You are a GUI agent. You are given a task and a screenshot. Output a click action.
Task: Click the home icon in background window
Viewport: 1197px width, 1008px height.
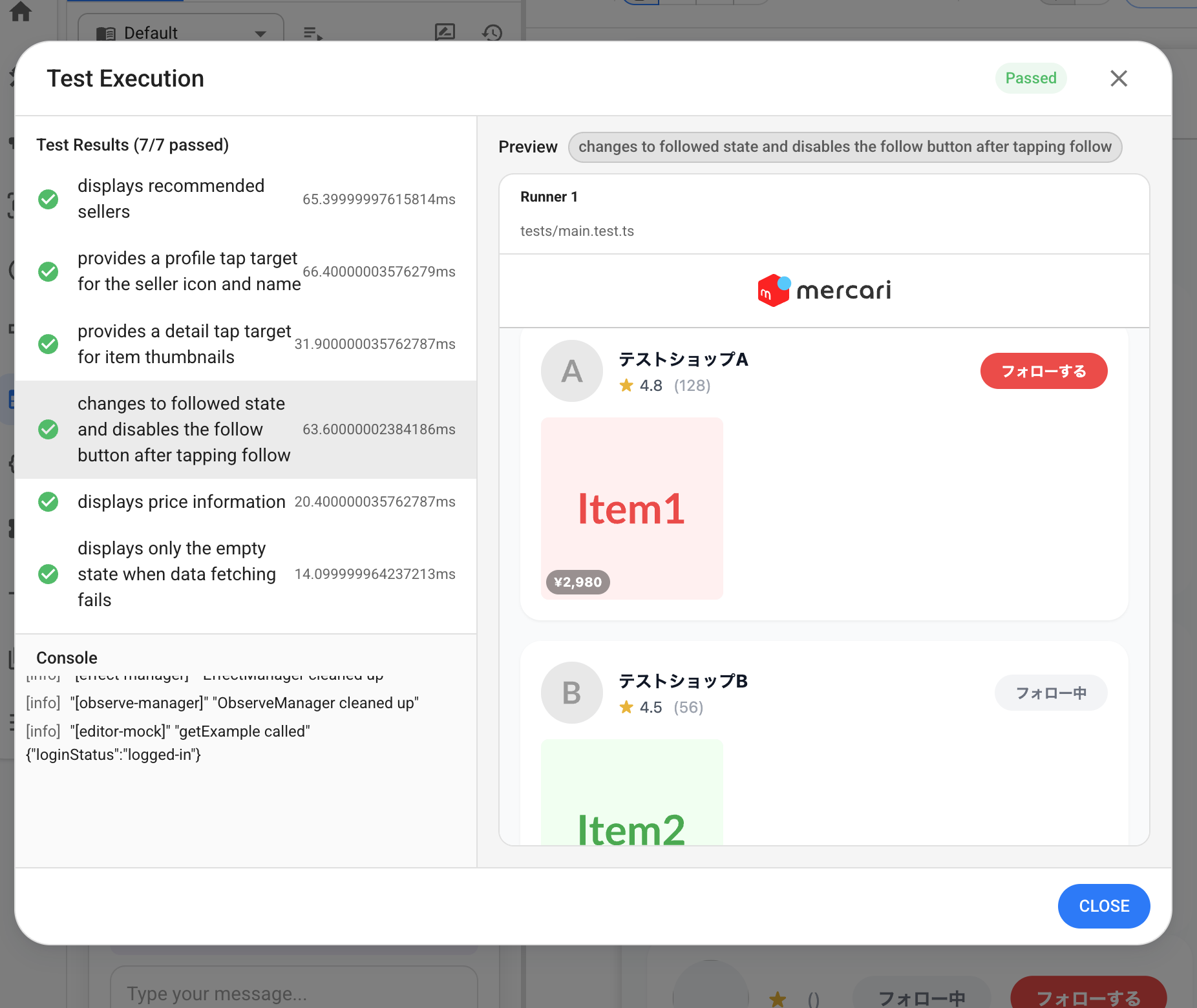(20, 11)
